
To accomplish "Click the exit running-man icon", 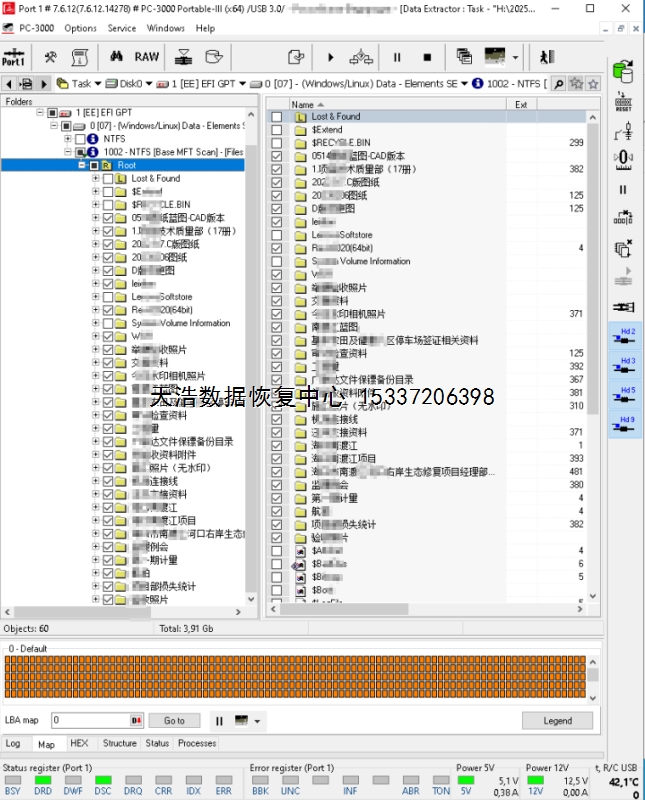I will pyautogui.click(x=547, y=57).
